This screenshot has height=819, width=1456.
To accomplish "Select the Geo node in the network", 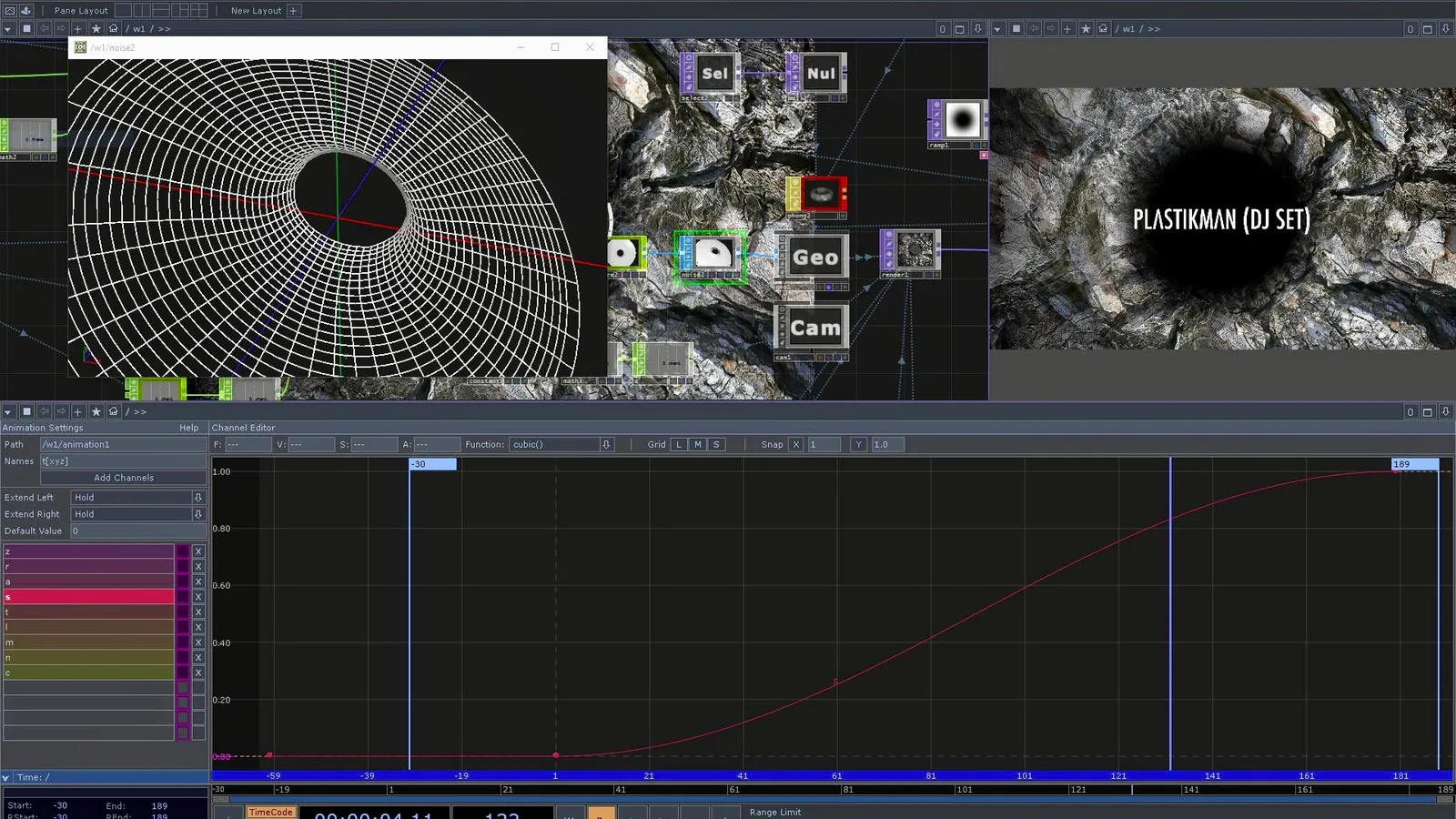I will 814,258.
